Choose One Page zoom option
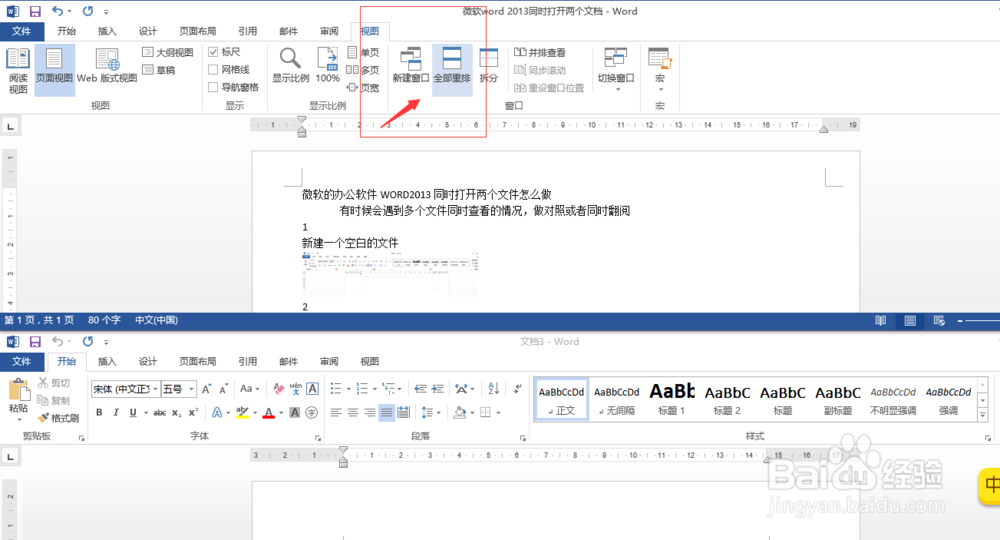The height and width of the screenshot is (540, 1000). coord(363,52)
